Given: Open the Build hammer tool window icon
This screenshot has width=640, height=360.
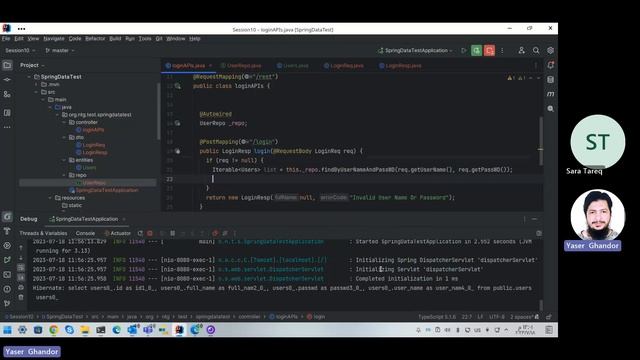Looking at the screenshot, I should [x=7, y=231].
